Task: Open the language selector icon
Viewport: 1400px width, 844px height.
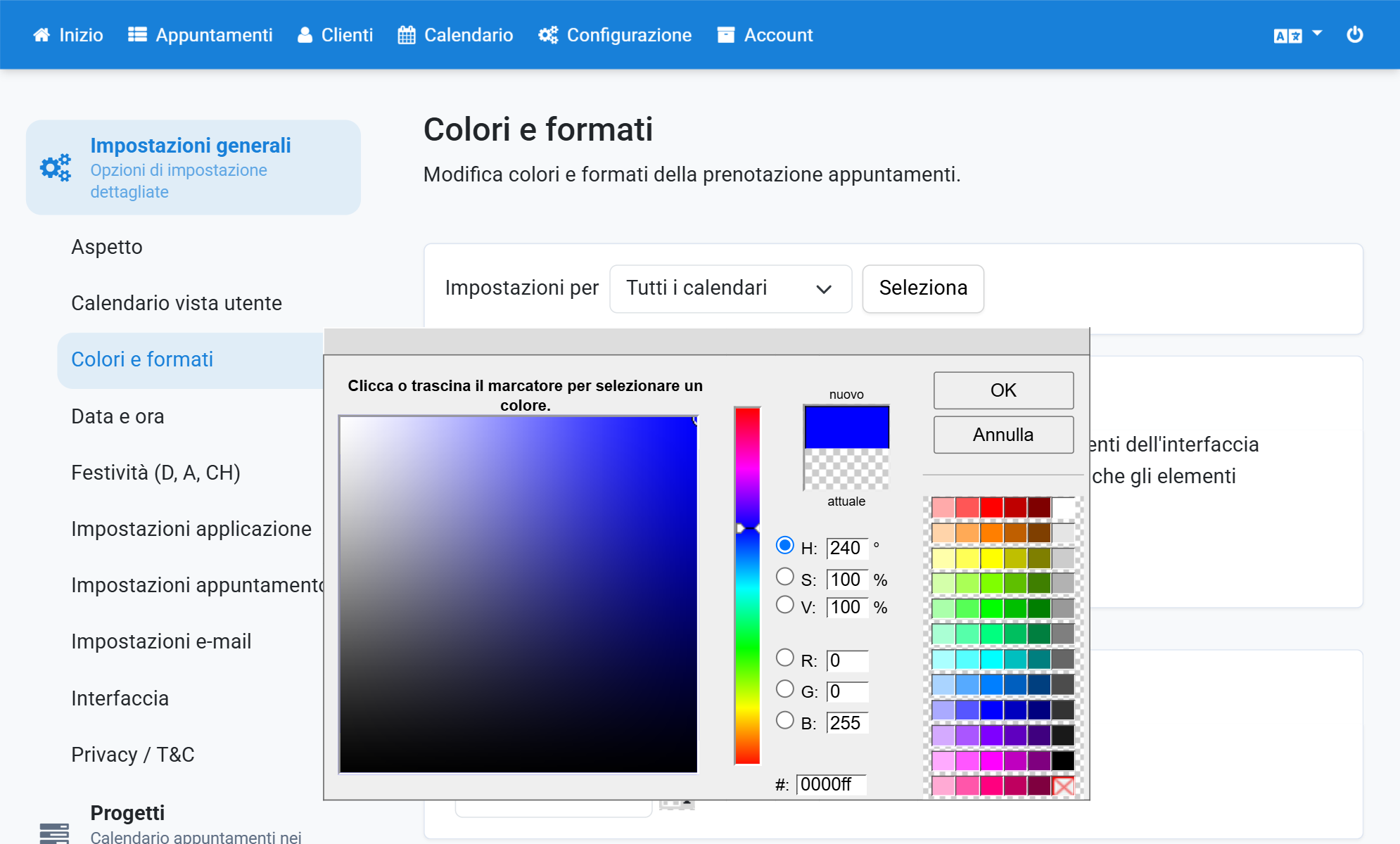Action: coord(1287,35)
